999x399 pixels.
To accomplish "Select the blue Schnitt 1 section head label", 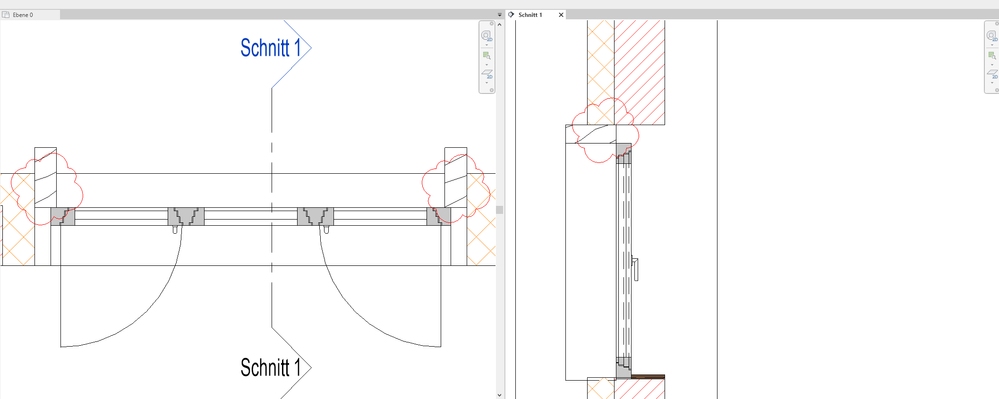I will 271,47.
